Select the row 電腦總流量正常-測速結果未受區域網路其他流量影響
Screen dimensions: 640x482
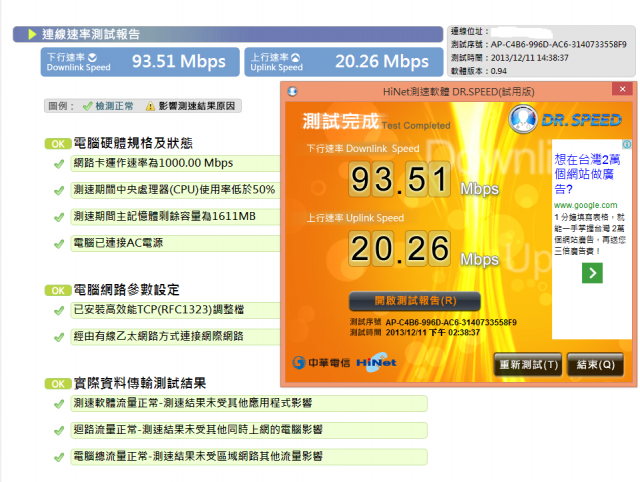pos(249,457)
